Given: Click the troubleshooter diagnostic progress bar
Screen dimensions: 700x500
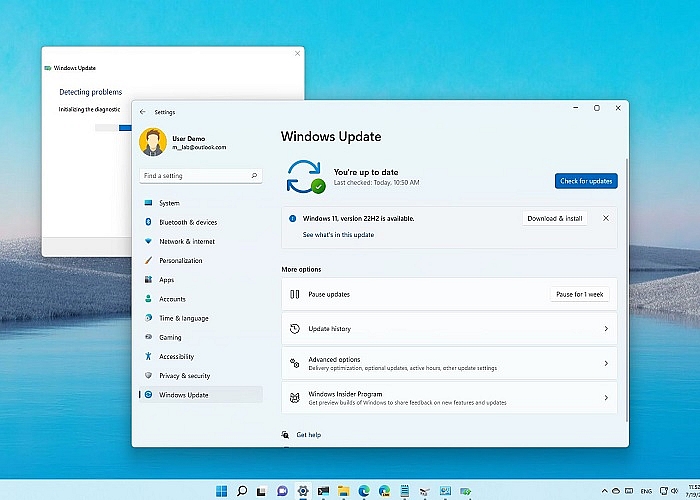Looking at the screenshot, I should pos(113,128).
